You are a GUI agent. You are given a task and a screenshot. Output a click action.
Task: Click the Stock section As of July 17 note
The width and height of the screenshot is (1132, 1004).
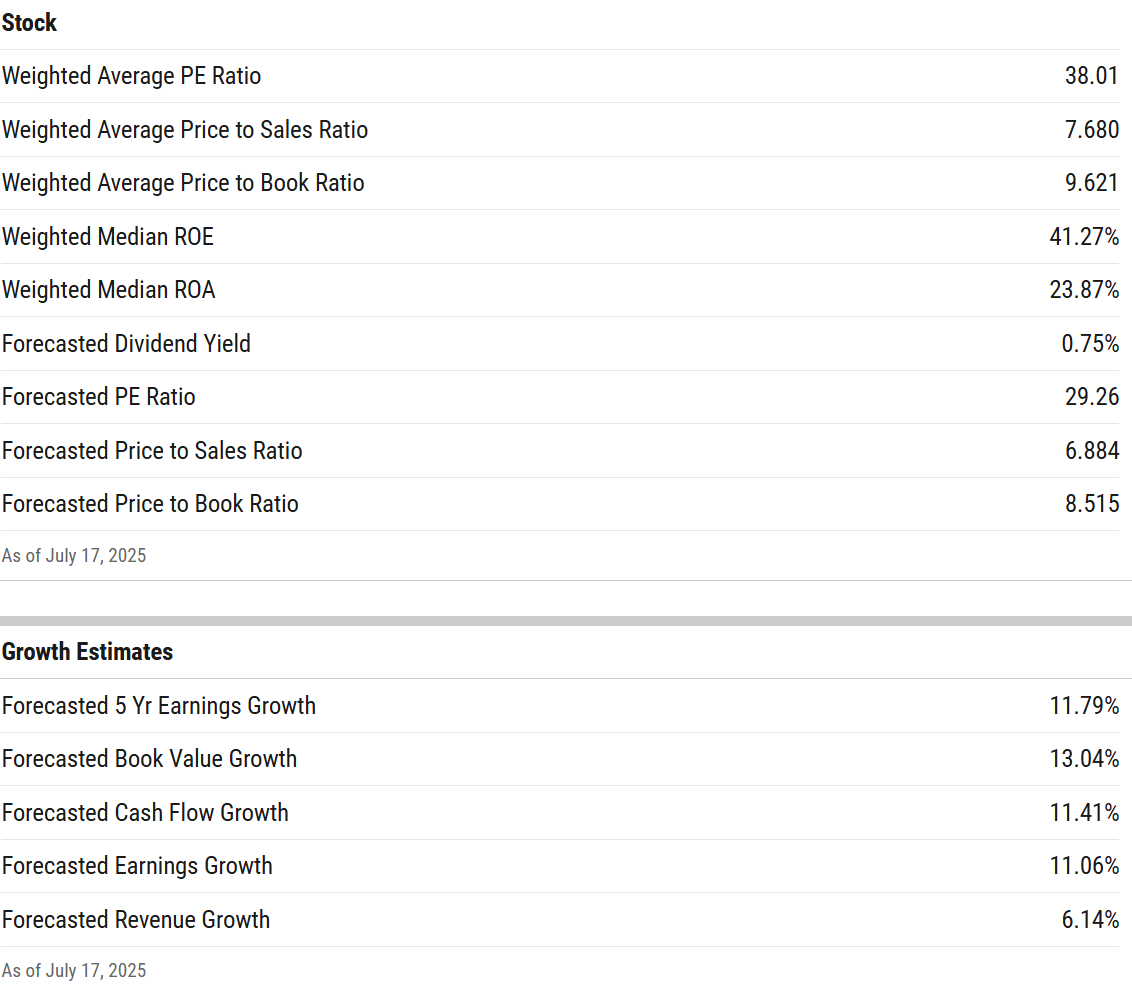[x=74, y=556]
